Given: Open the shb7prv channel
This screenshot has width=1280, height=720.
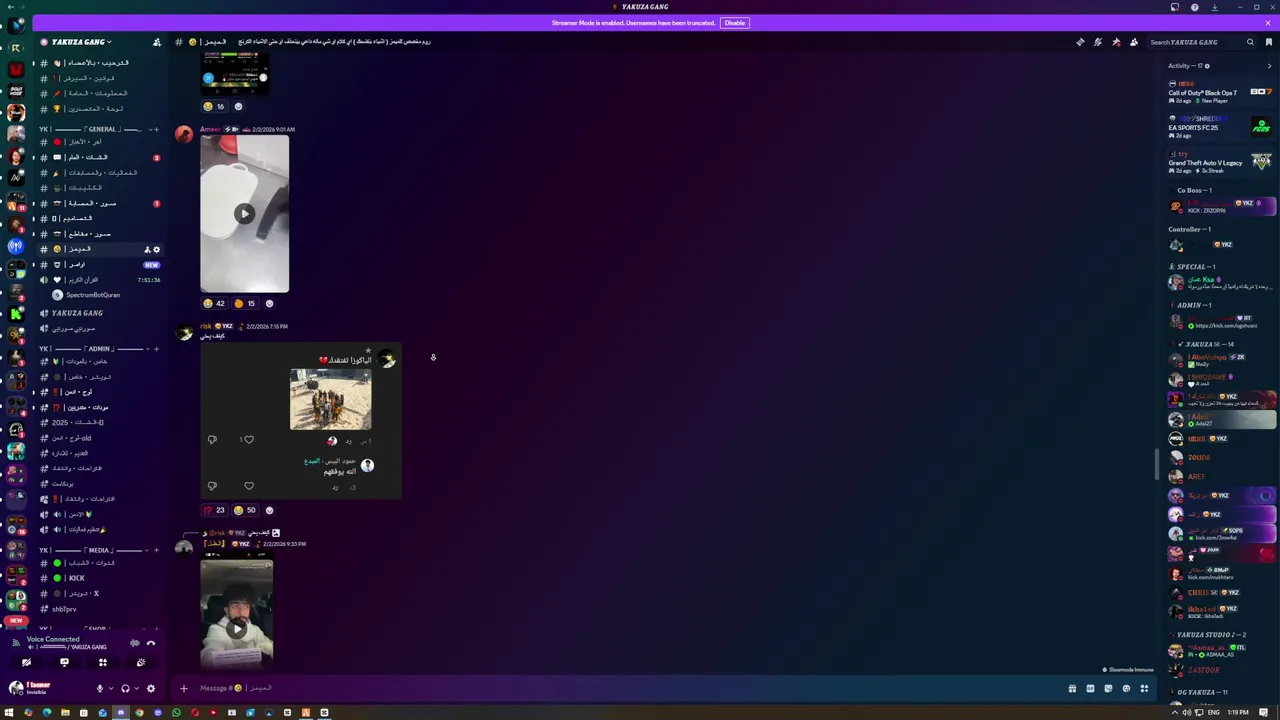Looking at the screenshot, I should (100, 609).
